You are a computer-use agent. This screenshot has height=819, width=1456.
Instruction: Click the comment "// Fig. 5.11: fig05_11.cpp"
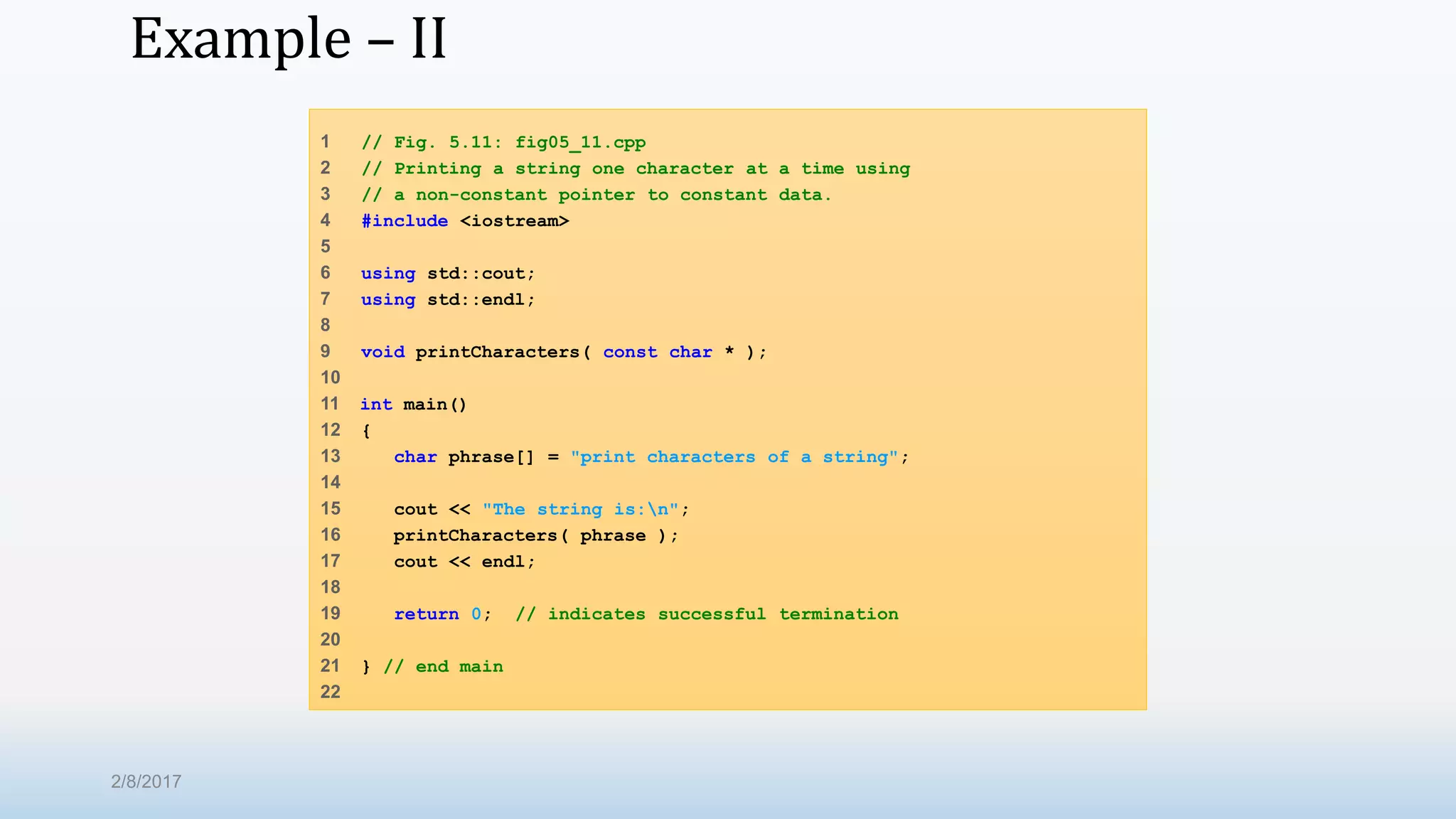(503, 142)
